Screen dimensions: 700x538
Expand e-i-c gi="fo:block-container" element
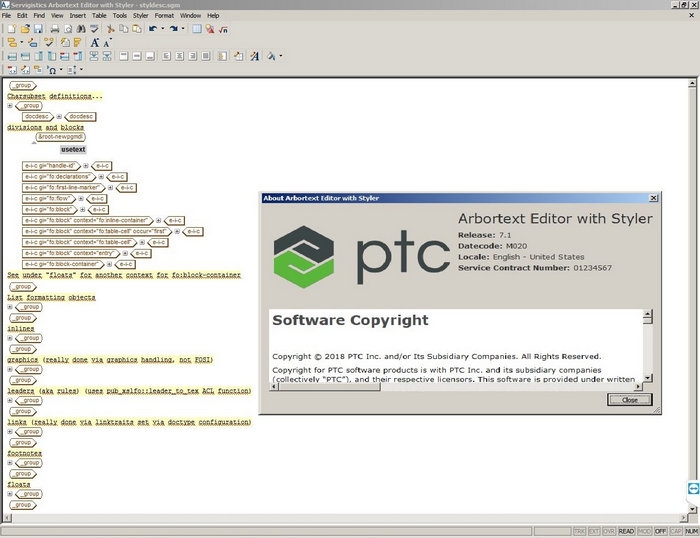coord(109,264)
